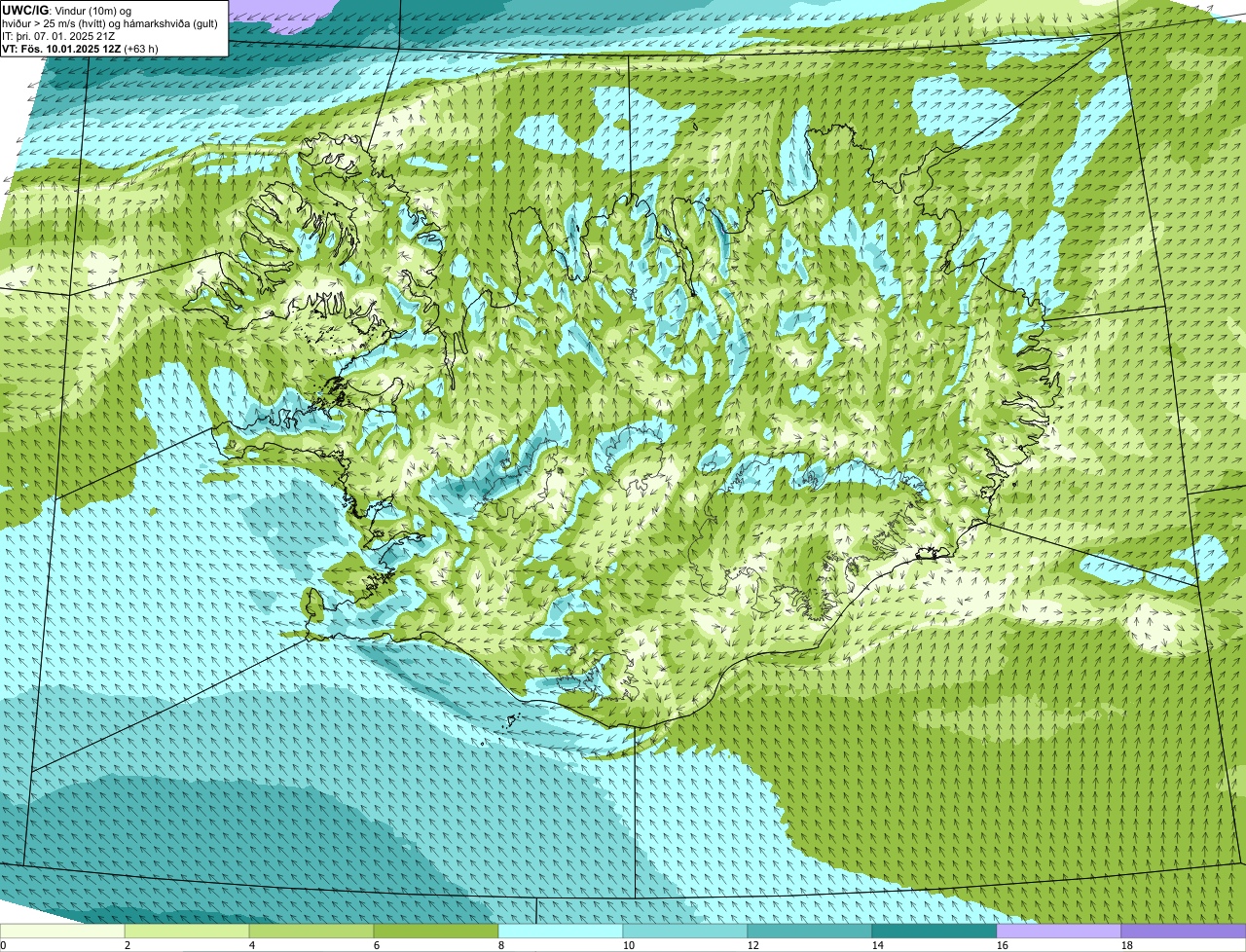Click the legend tick label "16"

[x=1003, y=945]
